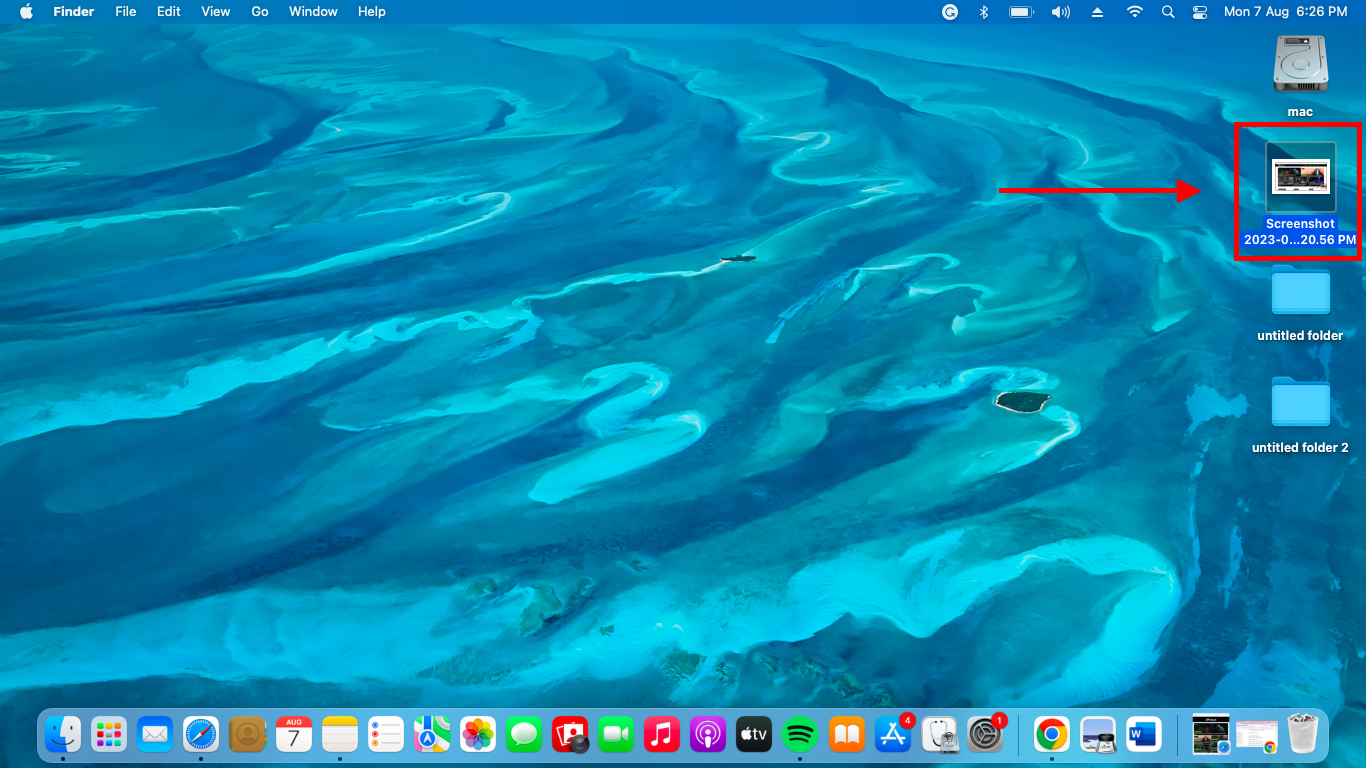Open the Books app in Dock
The image size is (1366, 768).
coord(846,735)
